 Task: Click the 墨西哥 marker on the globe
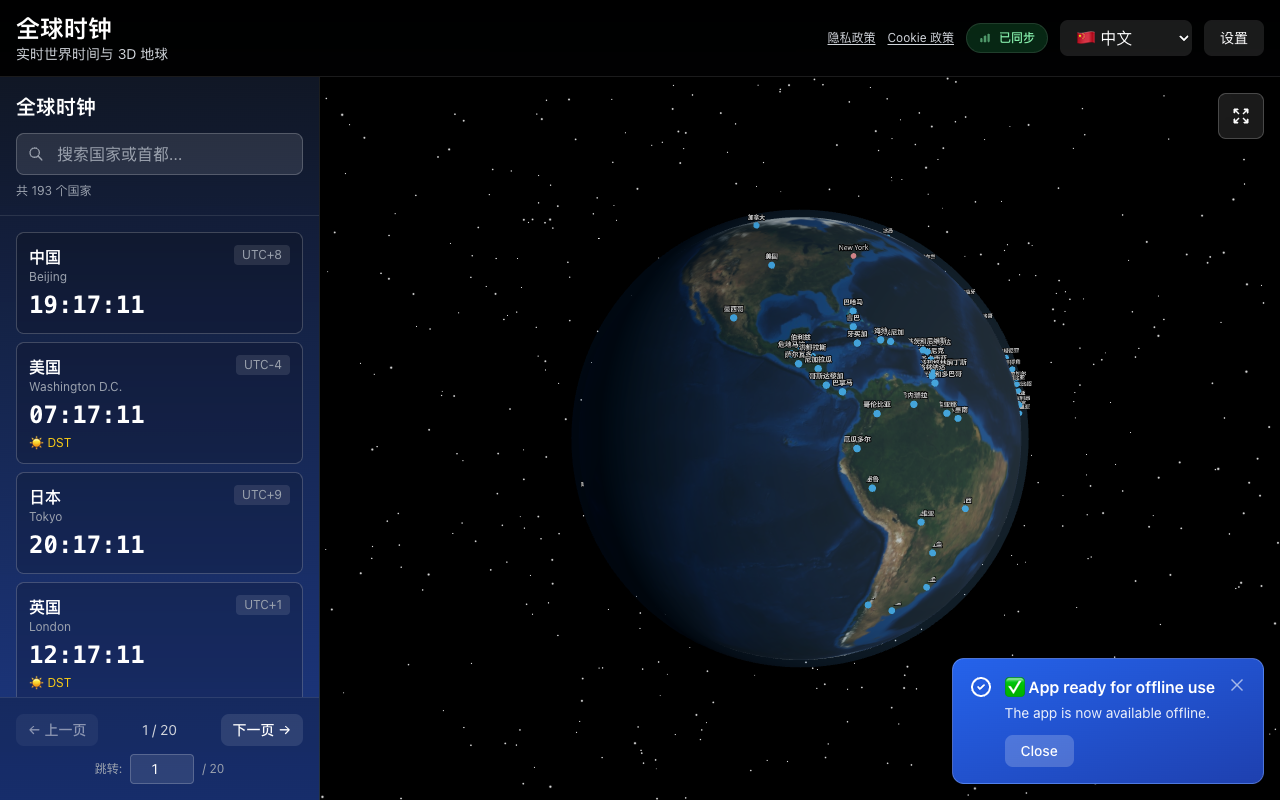(733, 318)
